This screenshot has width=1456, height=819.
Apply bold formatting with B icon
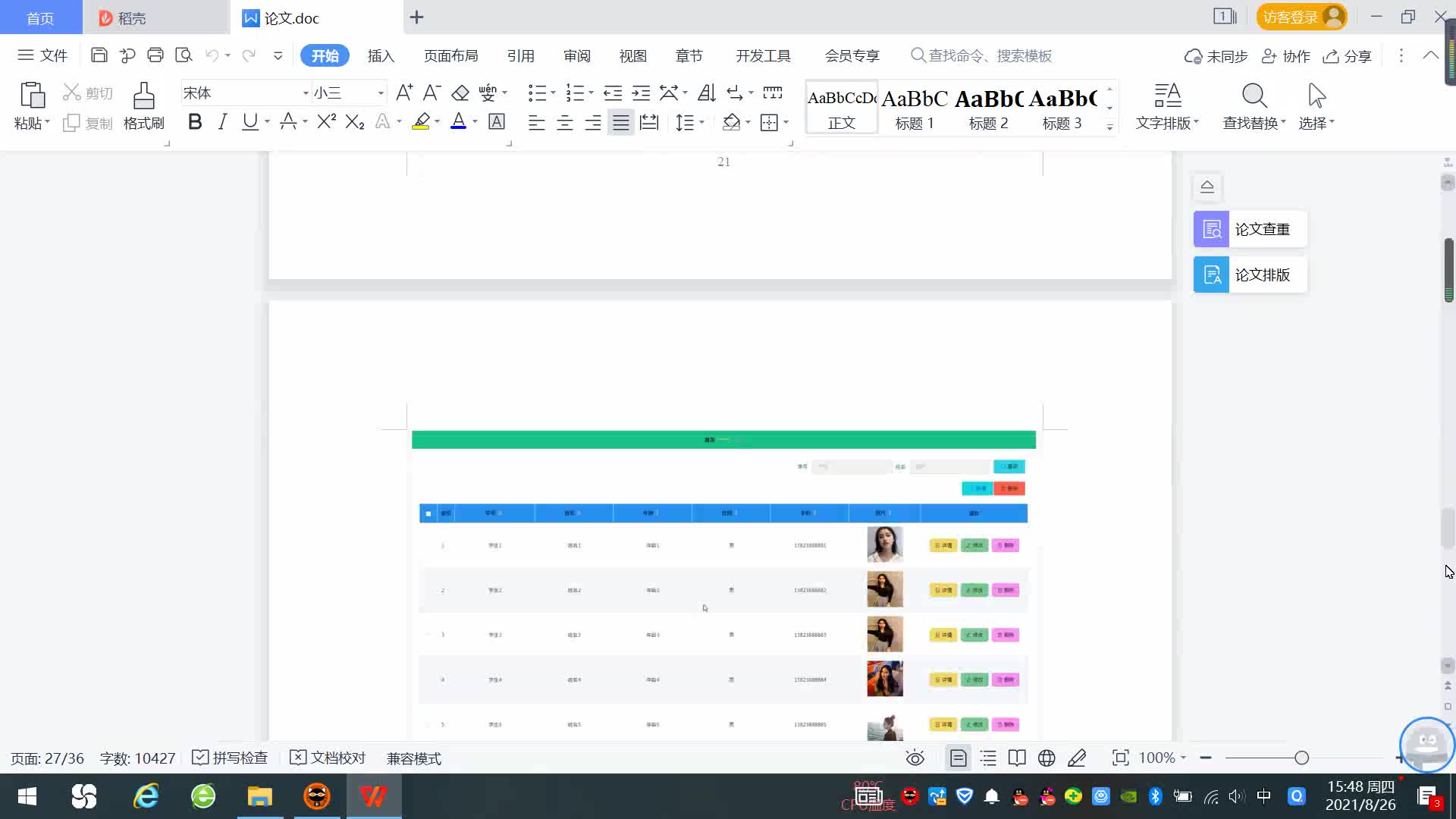coord(195,122)
